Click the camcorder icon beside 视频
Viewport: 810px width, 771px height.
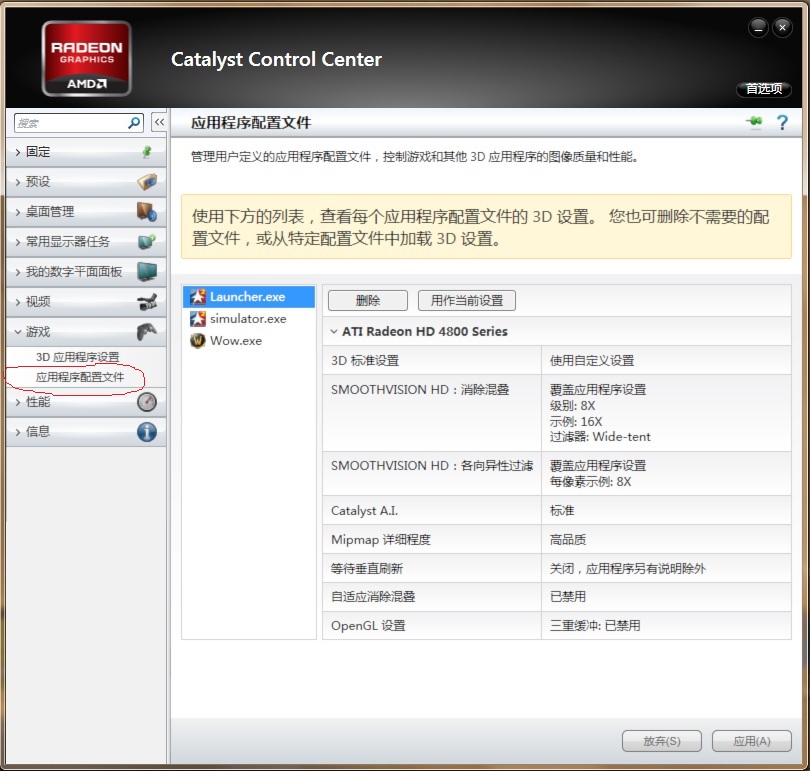coord(147,301)
